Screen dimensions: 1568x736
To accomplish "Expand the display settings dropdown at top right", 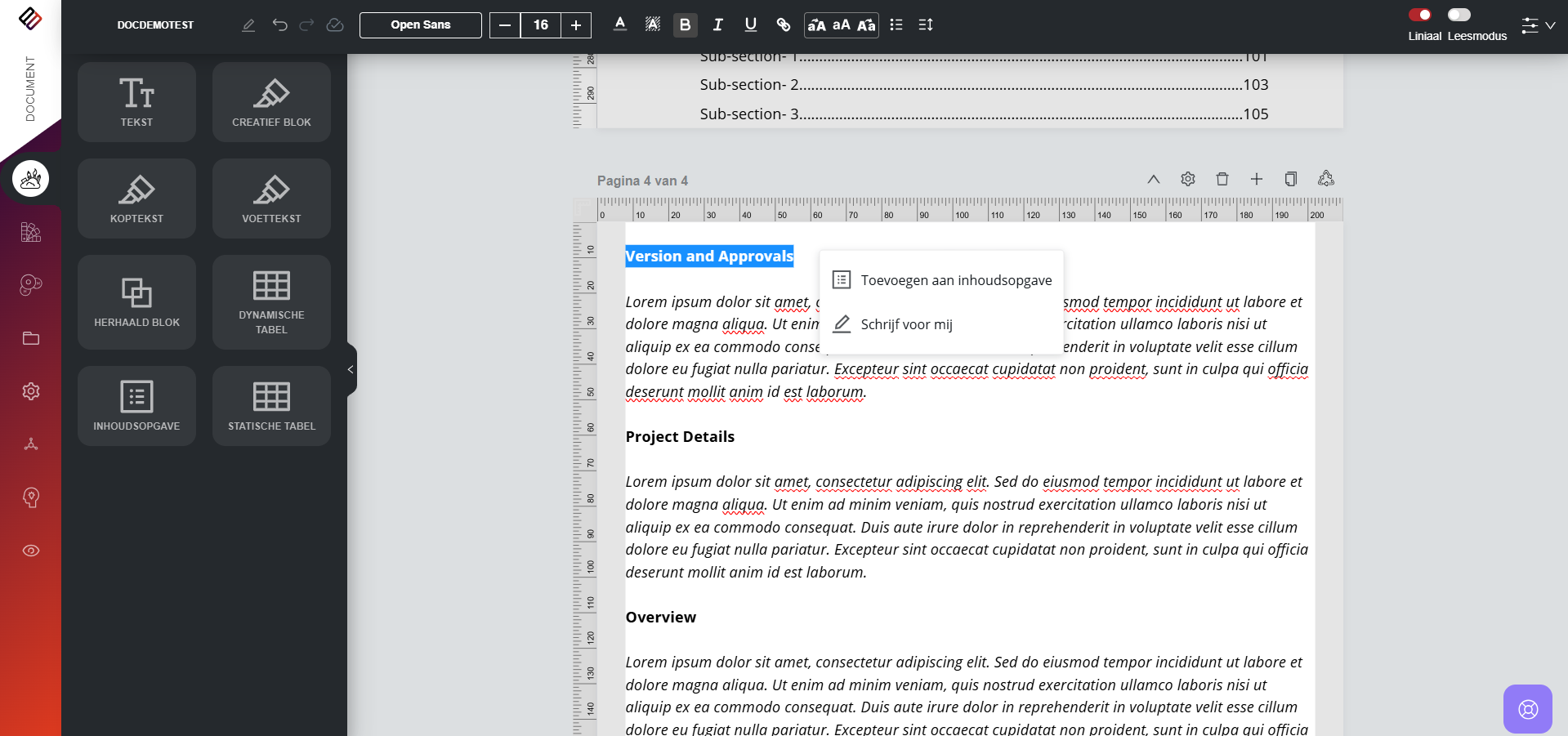I will point(1538,25).
